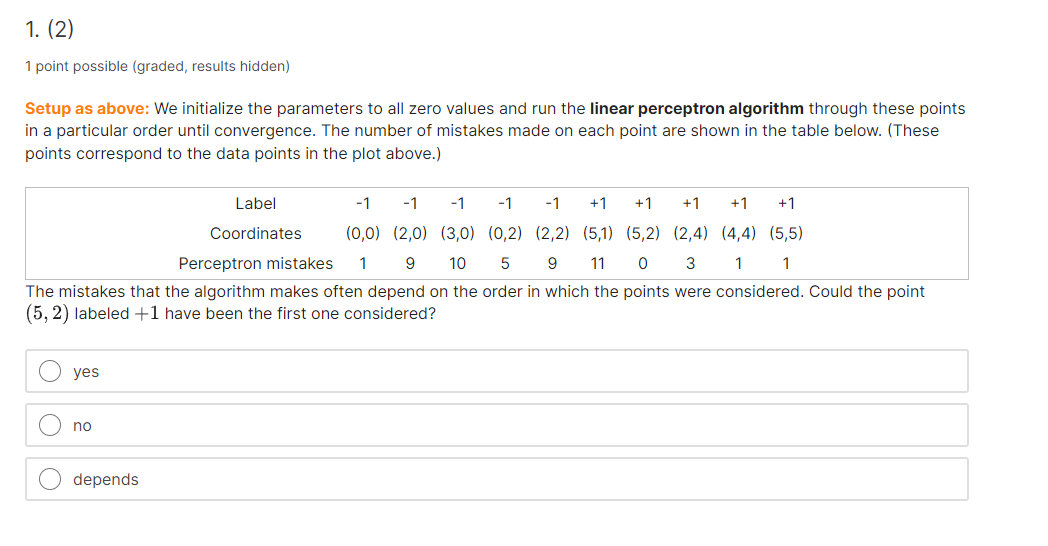Click the "no" answer label text
Image resolution: width=1048 pixels, height=546 pixels.
(82, 426)
